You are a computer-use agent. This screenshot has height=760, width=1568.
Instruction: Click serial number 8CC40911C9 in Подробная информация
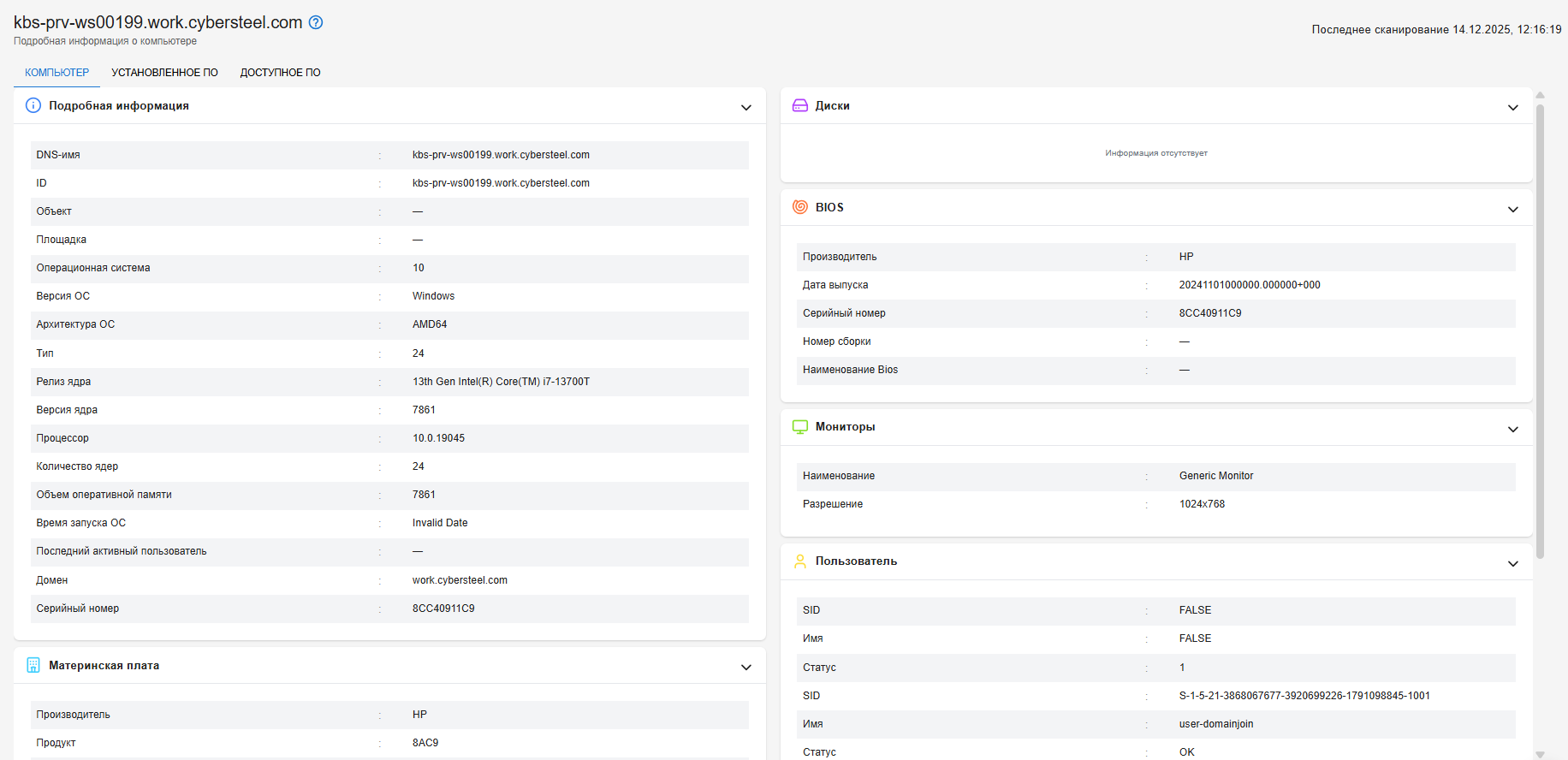point(443,609)
